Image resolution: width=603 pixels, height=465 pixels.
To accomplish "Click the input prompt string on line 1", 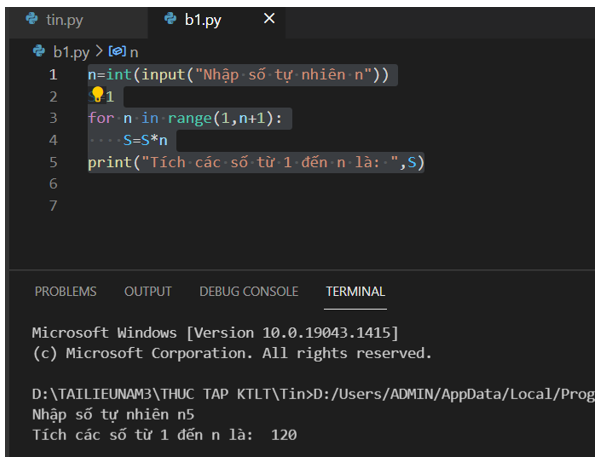I will [x=283, y=75].
